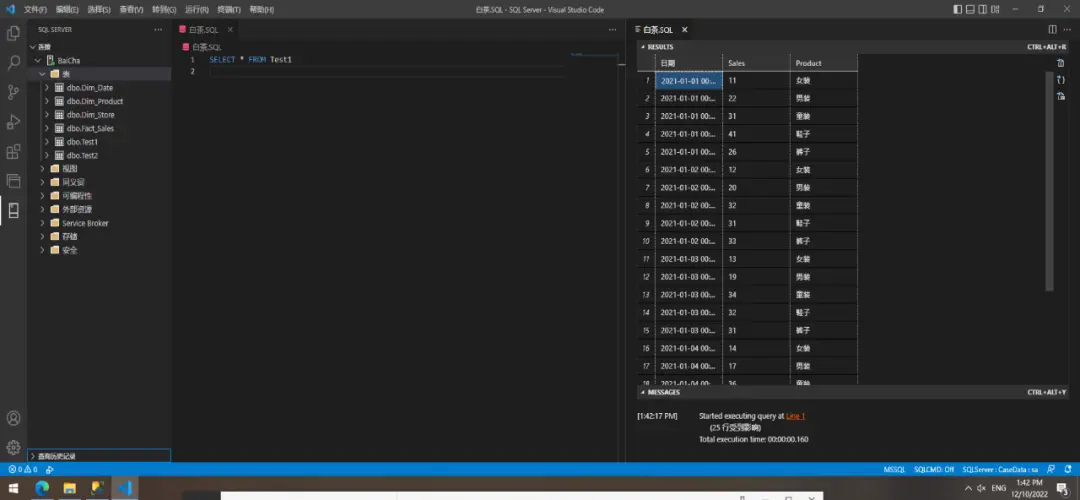
Task: Click the results grid vertical scrollbar
Action: [1049, 180]
